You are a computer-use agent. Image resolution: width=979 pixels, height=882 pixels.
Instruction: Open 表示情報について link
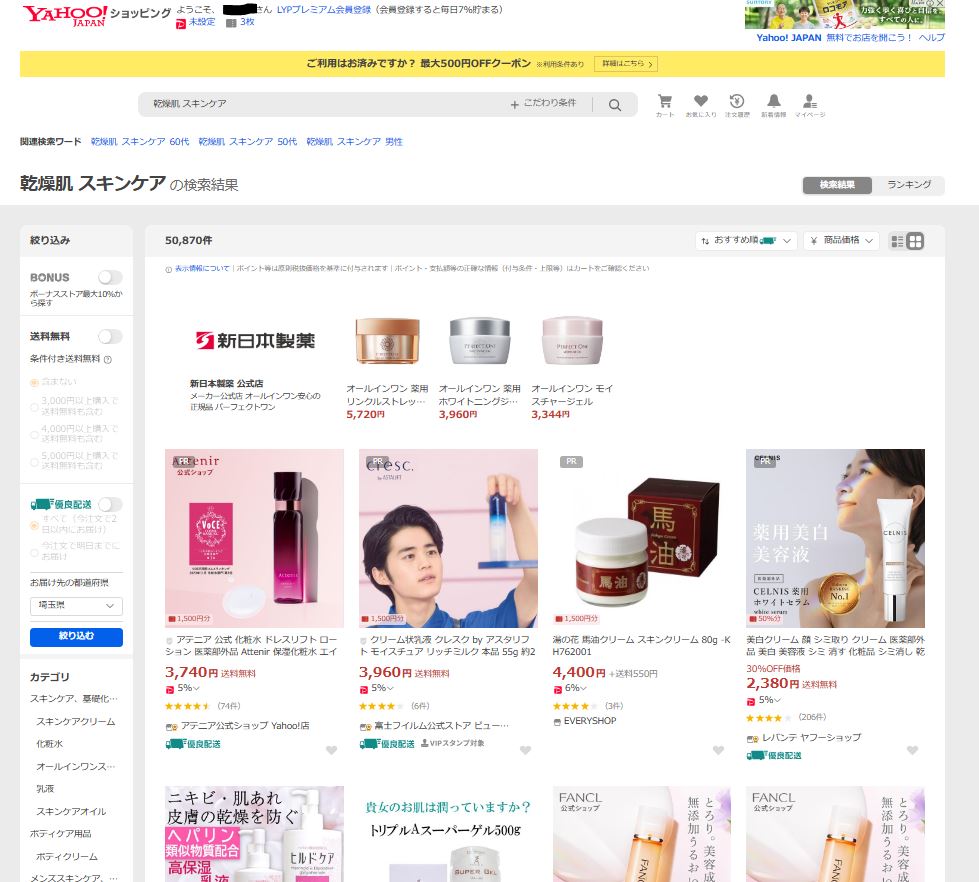202,268
